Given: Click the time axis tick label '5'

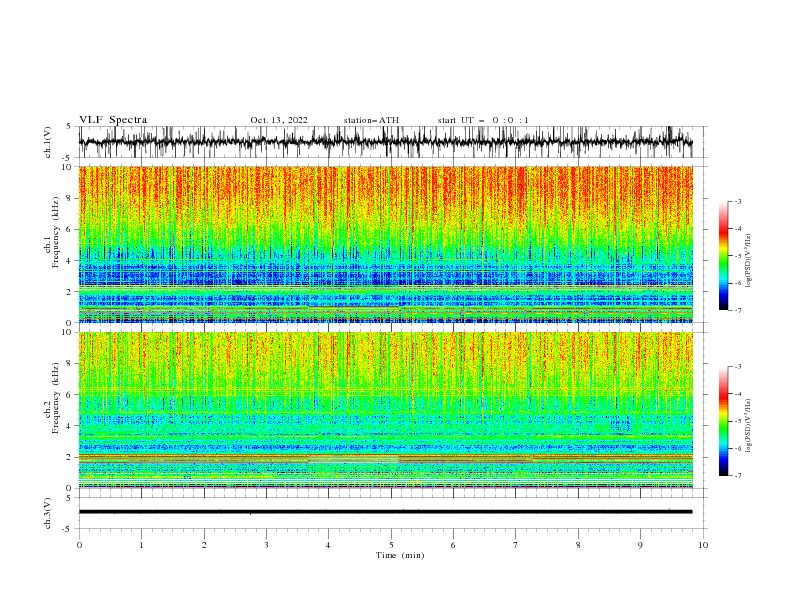Looking at the screenshot, I should (x=391, y=545).
